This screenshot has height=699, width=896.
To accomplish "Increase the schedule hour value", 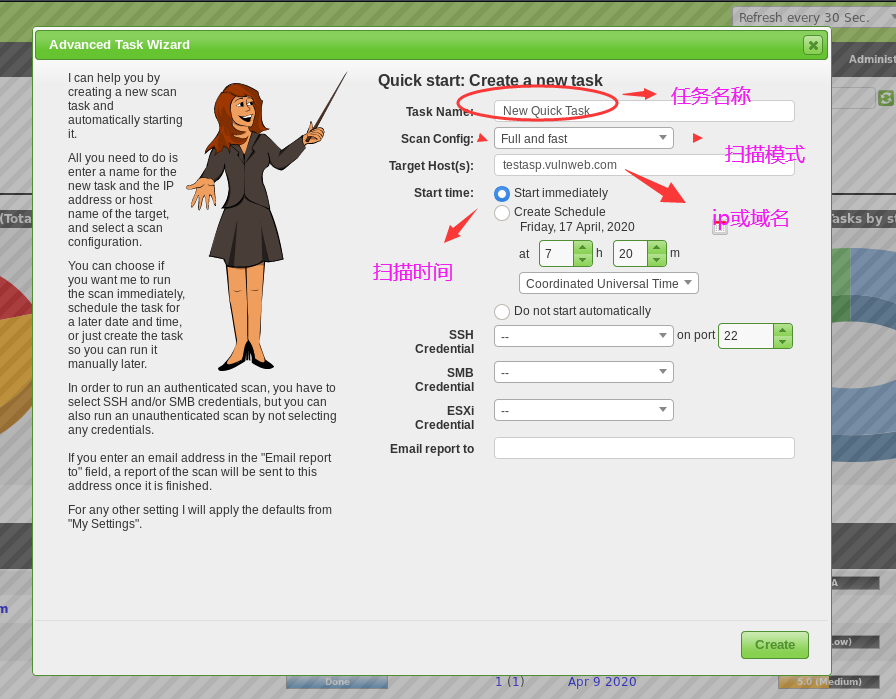I will click(x=582, y=247).
